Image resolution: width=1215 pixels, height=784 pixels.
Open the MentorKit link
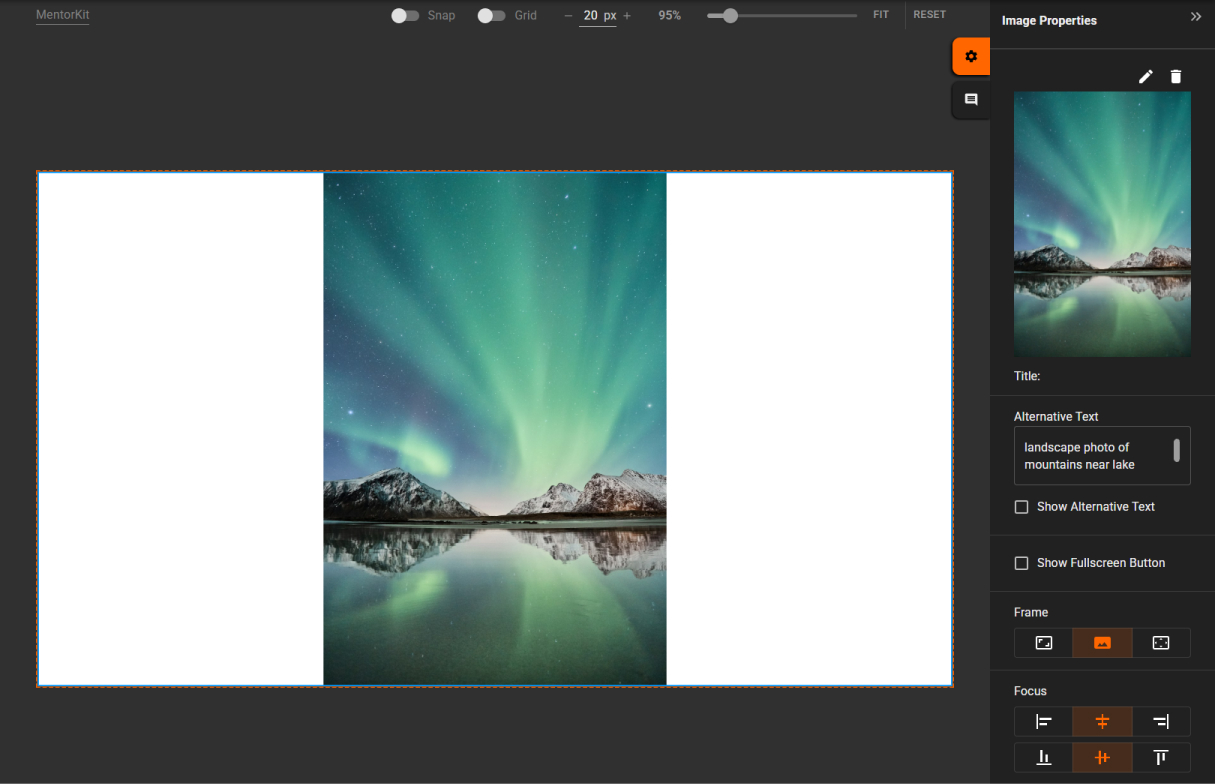point(62,15)
